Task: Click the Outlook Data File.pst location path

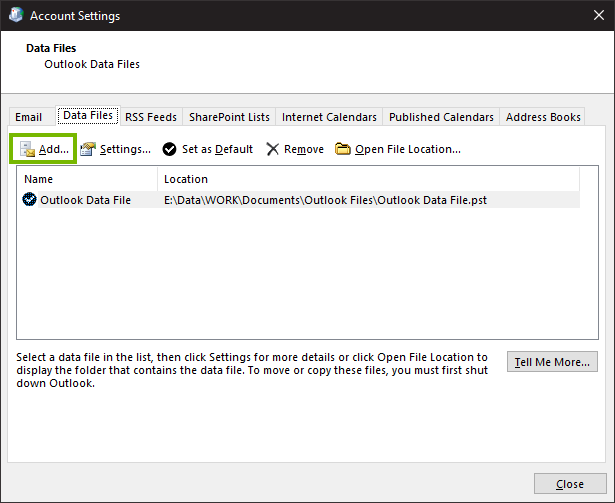Action: [x=325, y=200]
